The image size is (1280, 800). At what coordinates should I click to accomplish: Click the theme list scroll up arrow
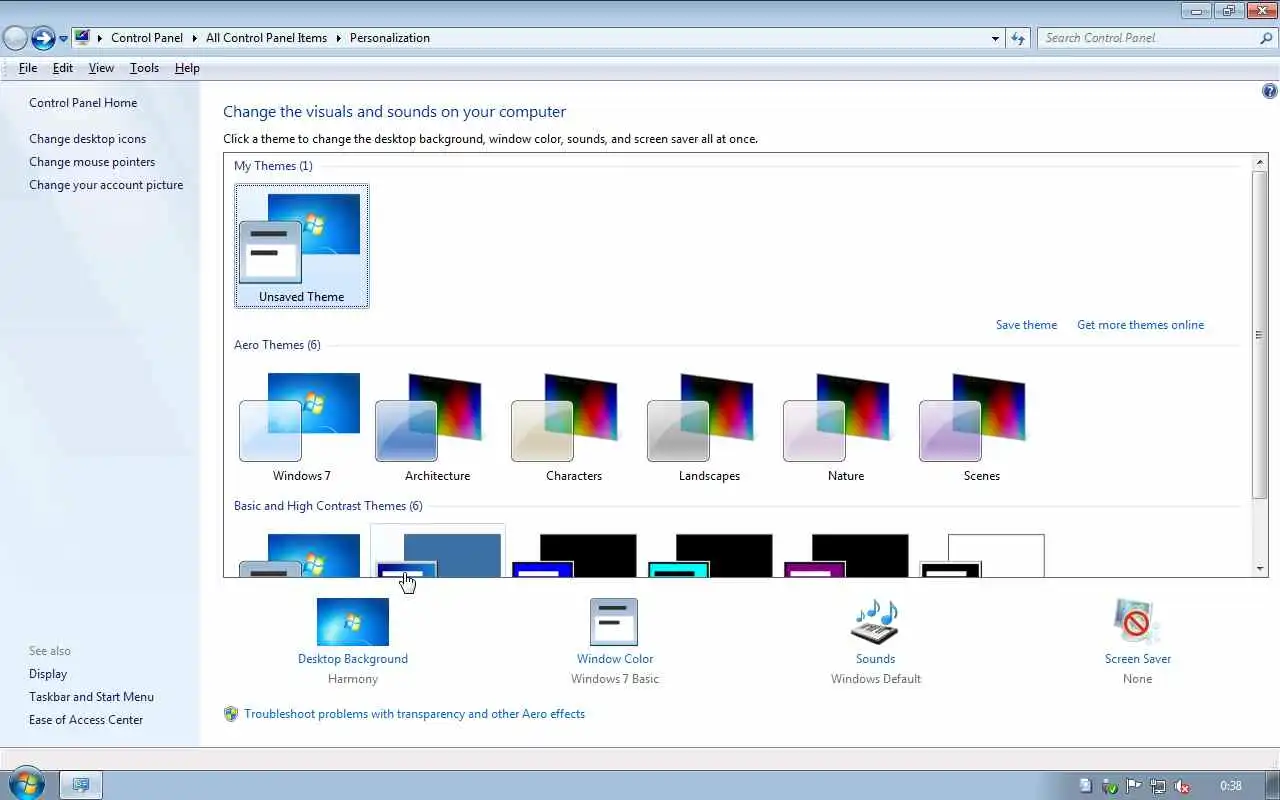click(1260, 162)
